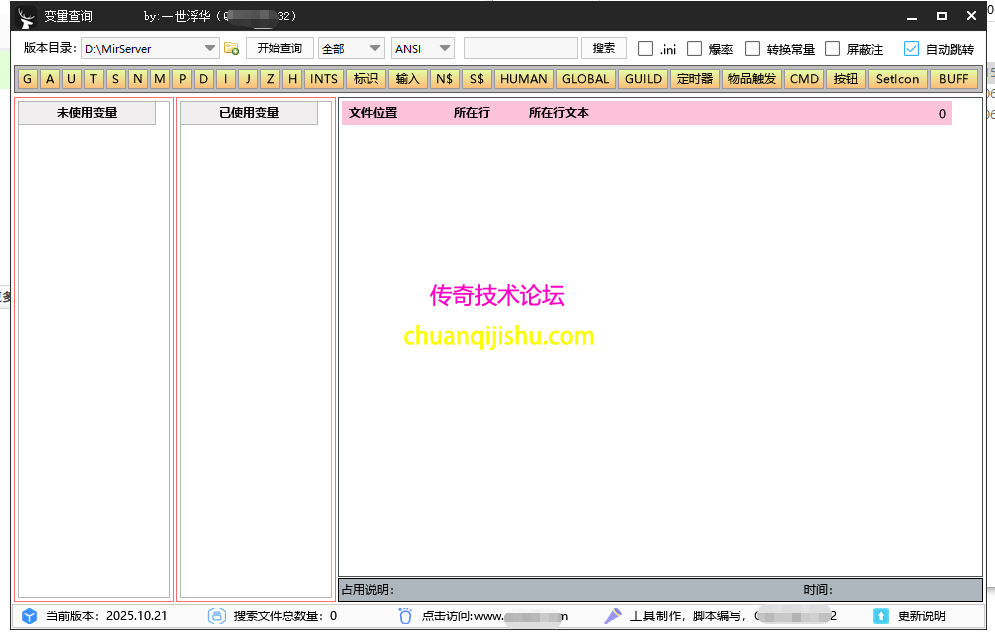
Task: Open the 全部 filter dropdown
Action: click(x=351, y=47)
